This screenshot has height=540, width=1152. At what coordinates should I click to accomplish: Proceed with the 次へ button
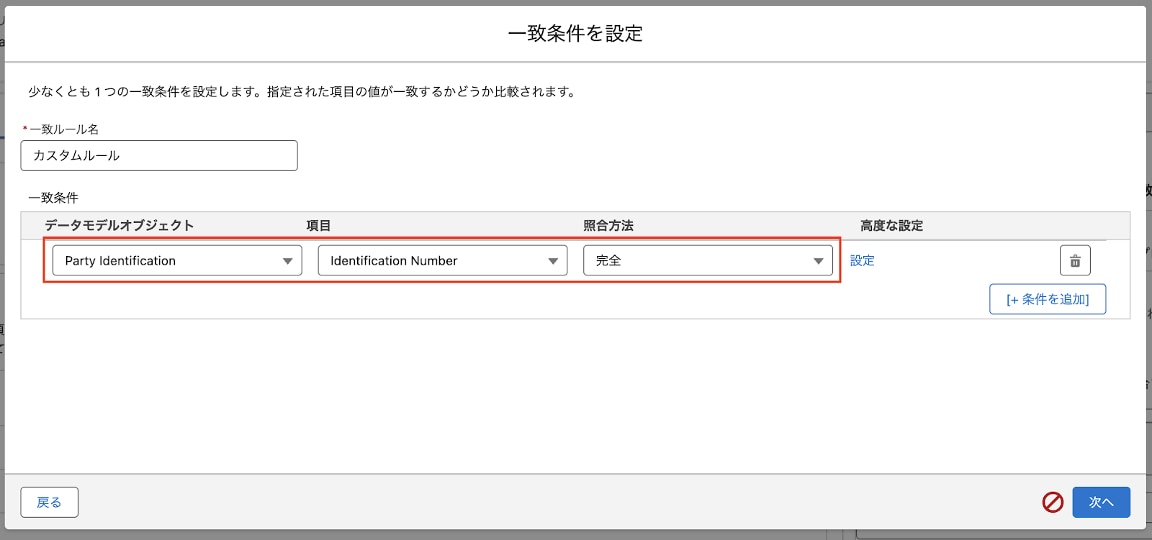pos(1101,502)
